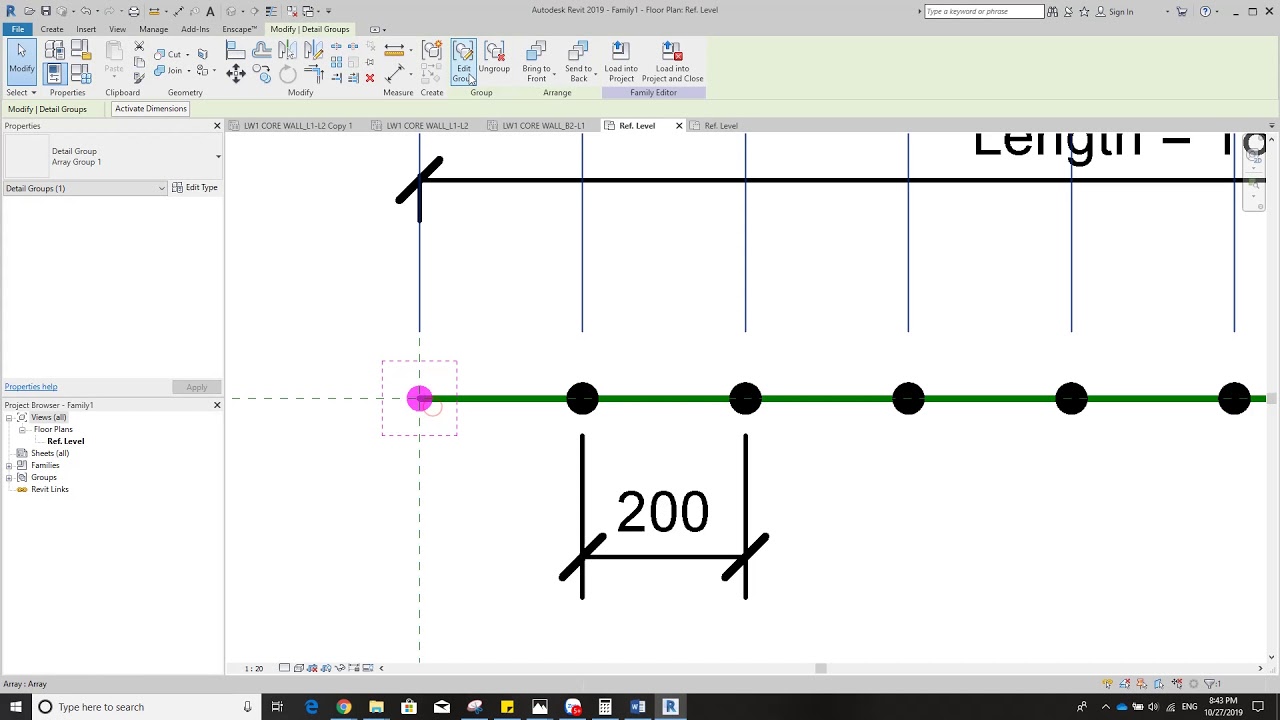Viewport: 1280px width, 720px height.
Task: Click the Open file icon in quick access toolbar
Action: [x=30, y=11]
